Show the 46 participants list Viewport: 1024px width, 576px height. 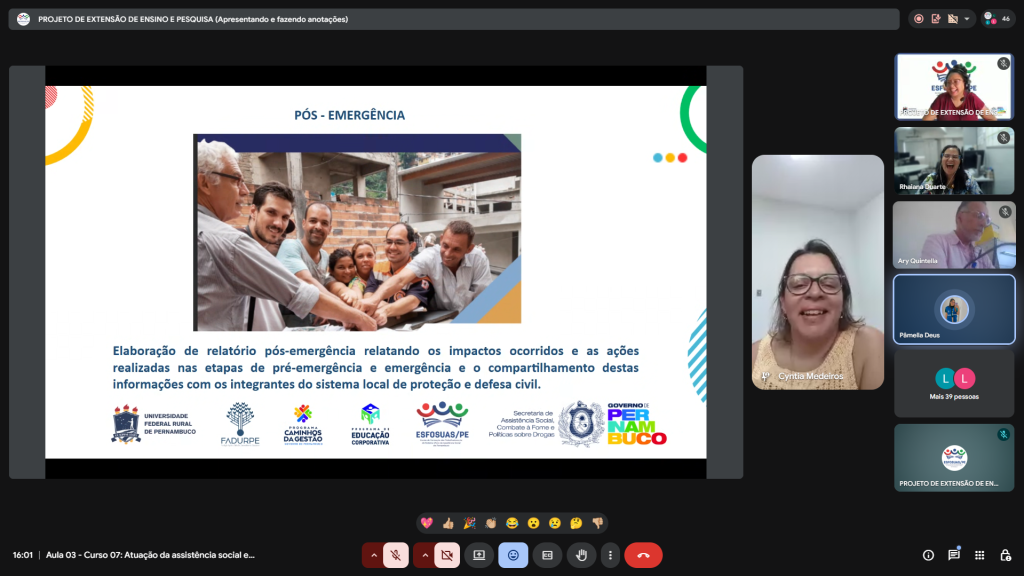(x=996, y=19)
